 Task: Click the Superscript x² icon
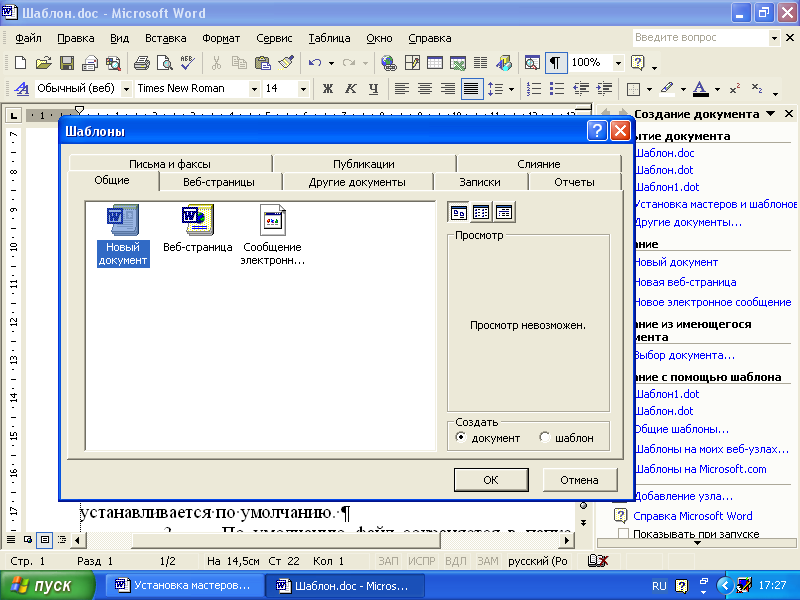[x=735, y=89]
